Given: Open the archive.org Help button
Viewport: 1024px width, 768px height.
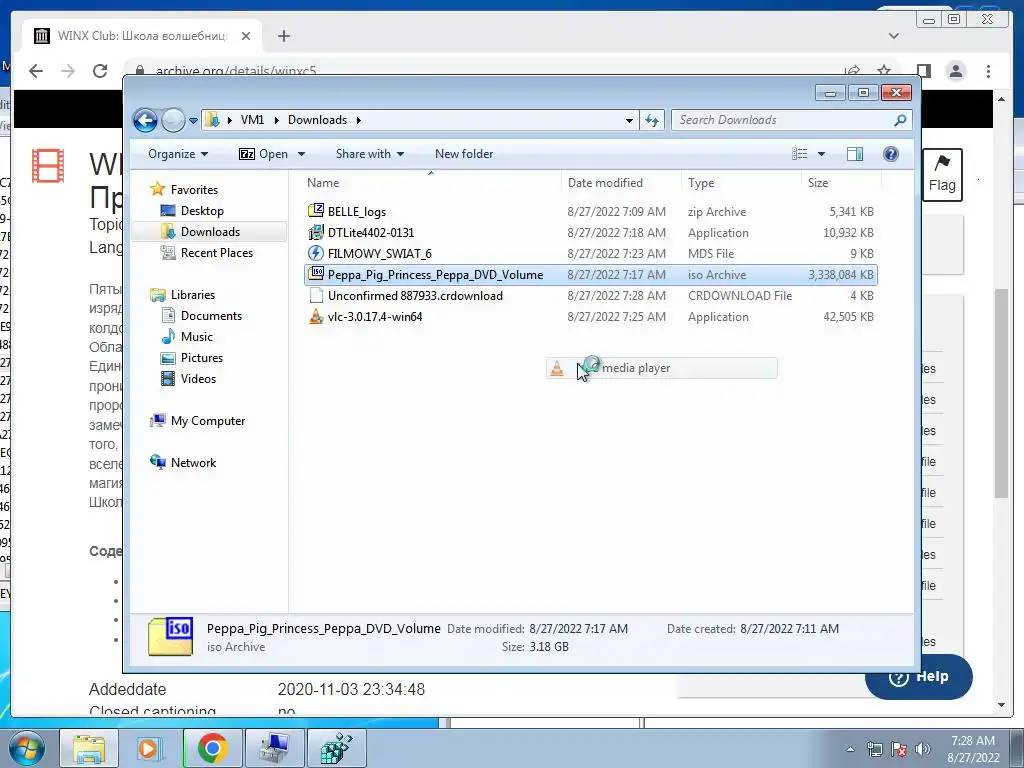Looking at the screenshot, I should coord(919,677).
